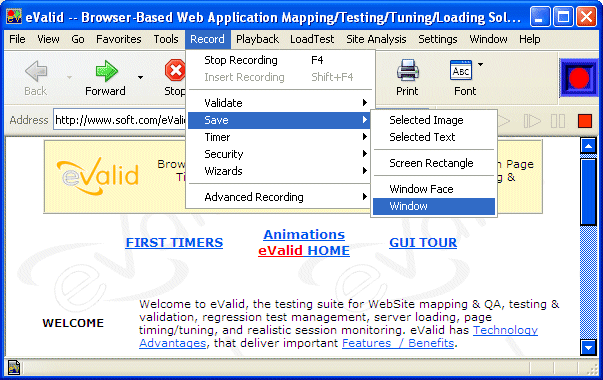The height and width of the screenshot is (380, 603).
Task: Open the Font button dropdown arrow
Action: 480,64
